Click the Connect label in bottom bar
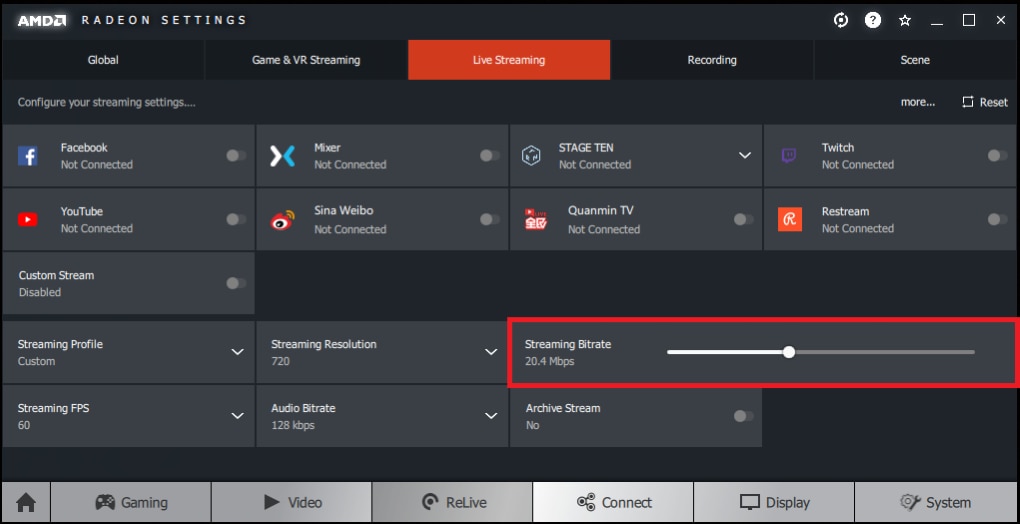Viewport: 1020px width, 524px height. [627, 503]
